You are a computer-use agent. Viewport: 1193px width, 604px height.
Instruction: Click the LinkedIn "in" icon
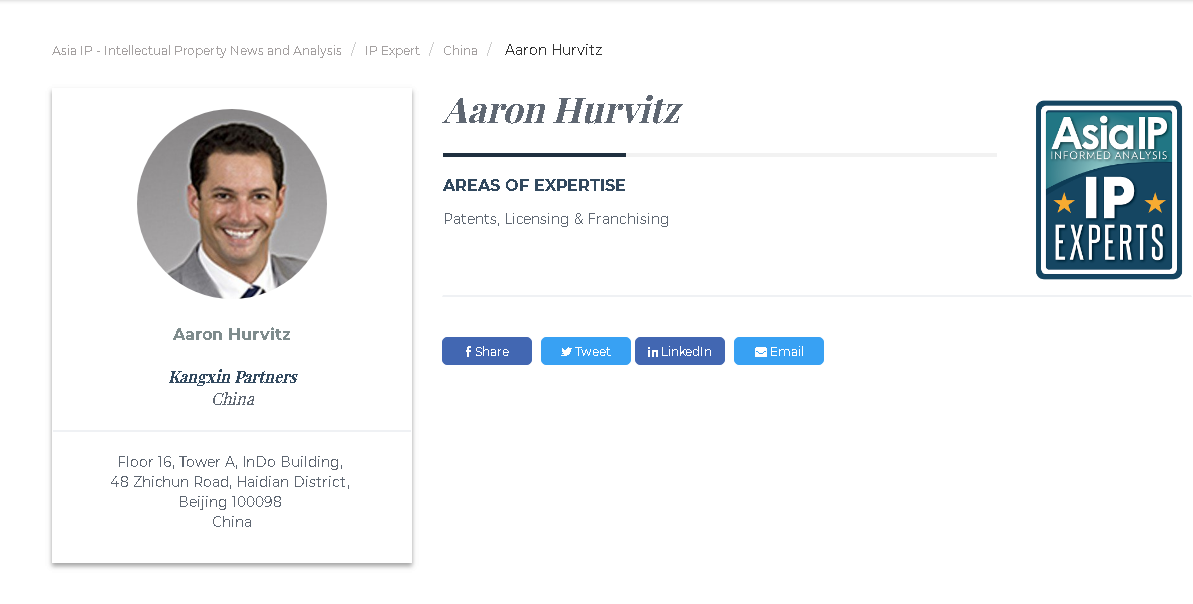(x=653, y=351)
